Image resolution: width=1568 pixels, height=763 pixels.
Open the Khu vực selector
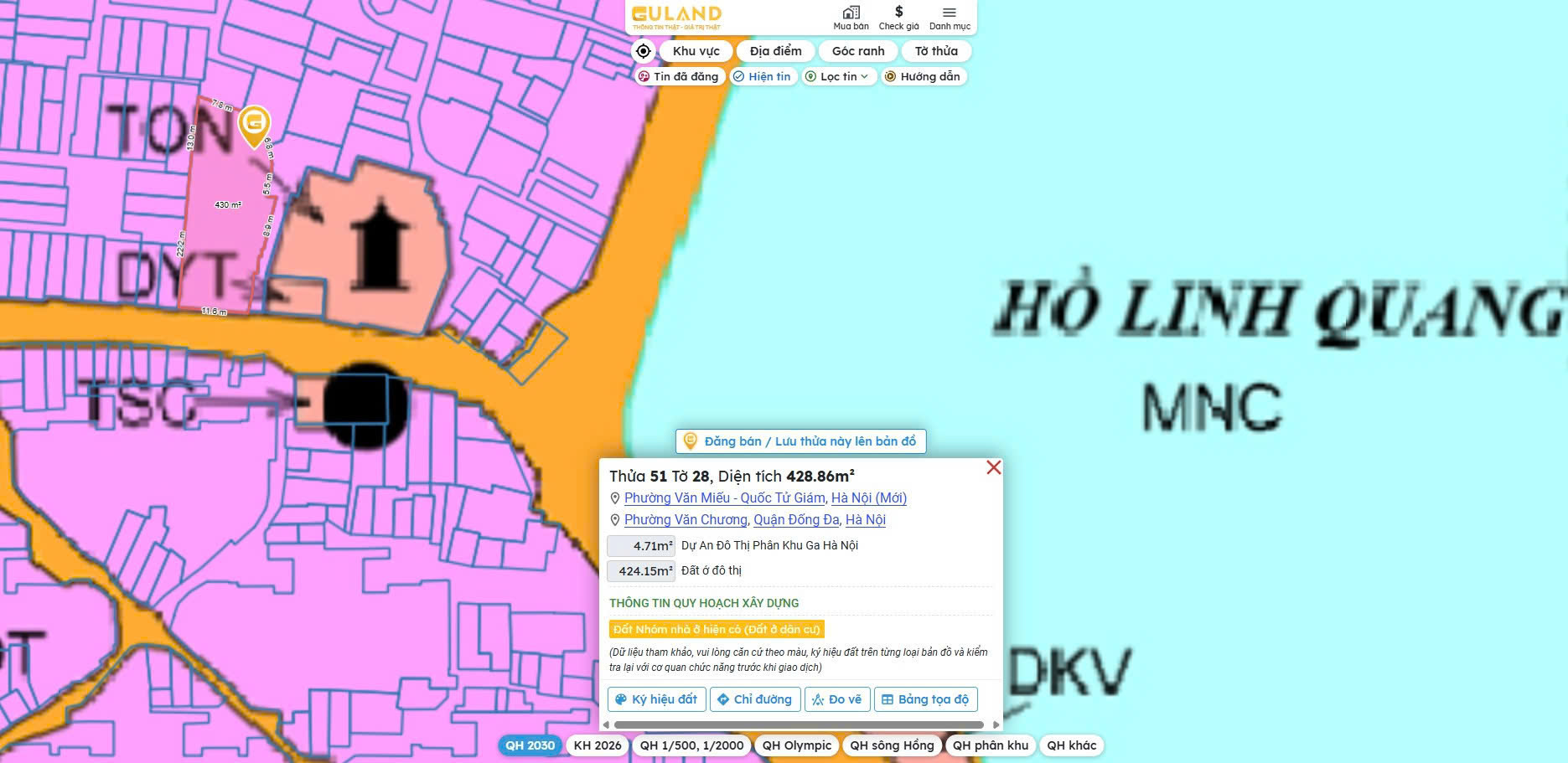tap(696, 50)
